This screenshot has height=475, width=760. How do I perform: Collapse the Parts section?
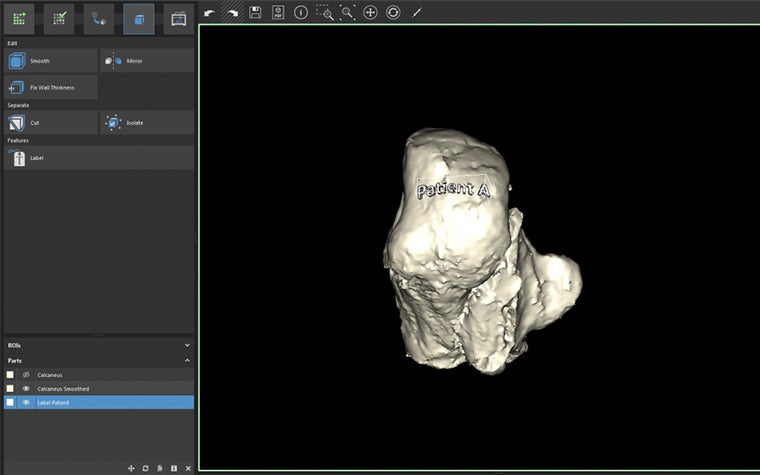pos(187,360)
